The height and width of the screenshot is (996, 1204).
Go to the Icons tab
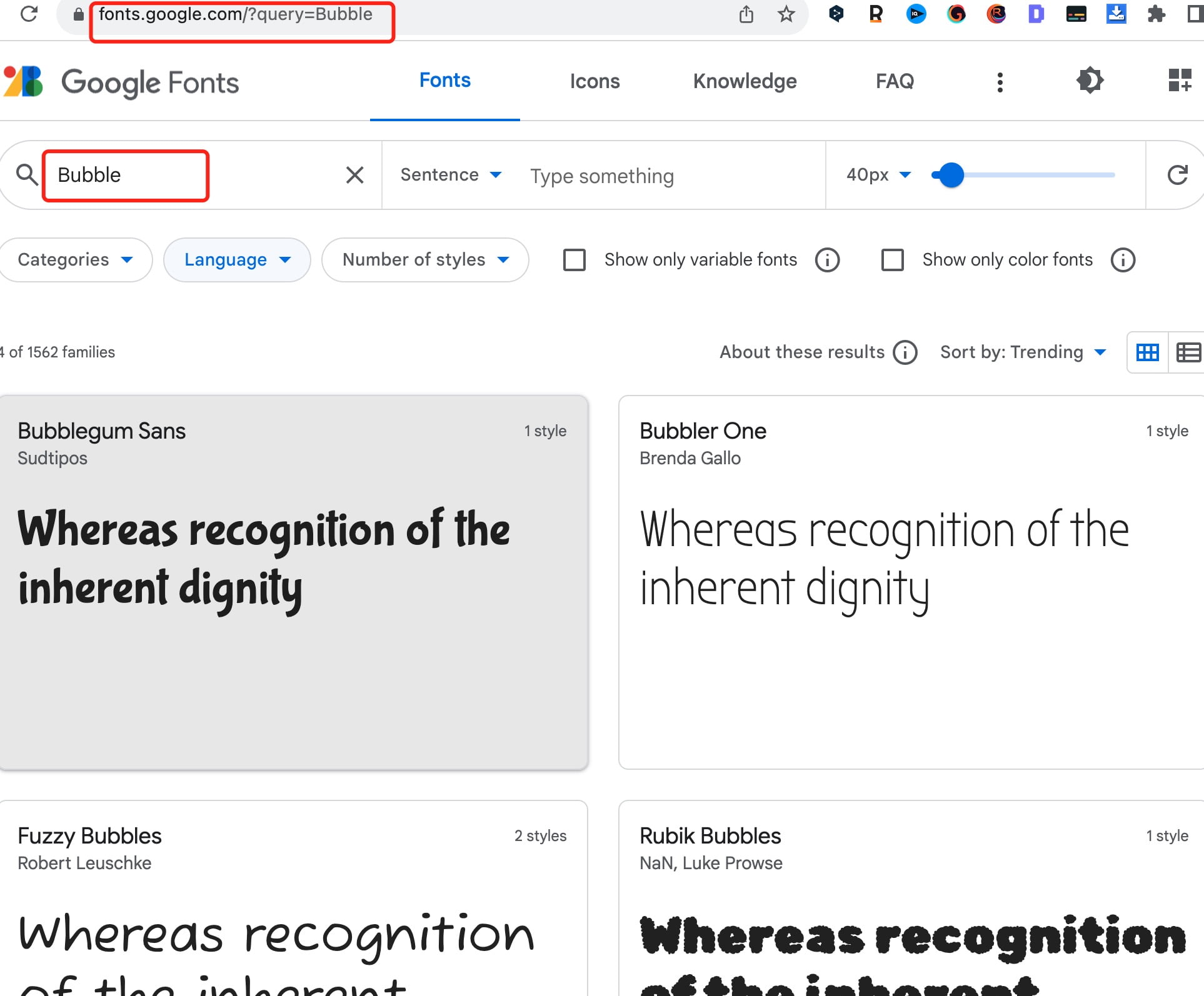click(x=594, y=81)
